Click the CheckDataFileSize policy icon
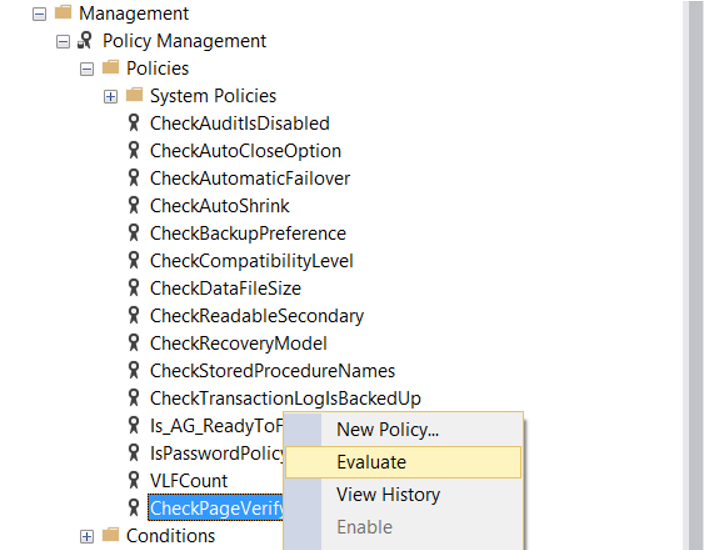 [133, 288]
